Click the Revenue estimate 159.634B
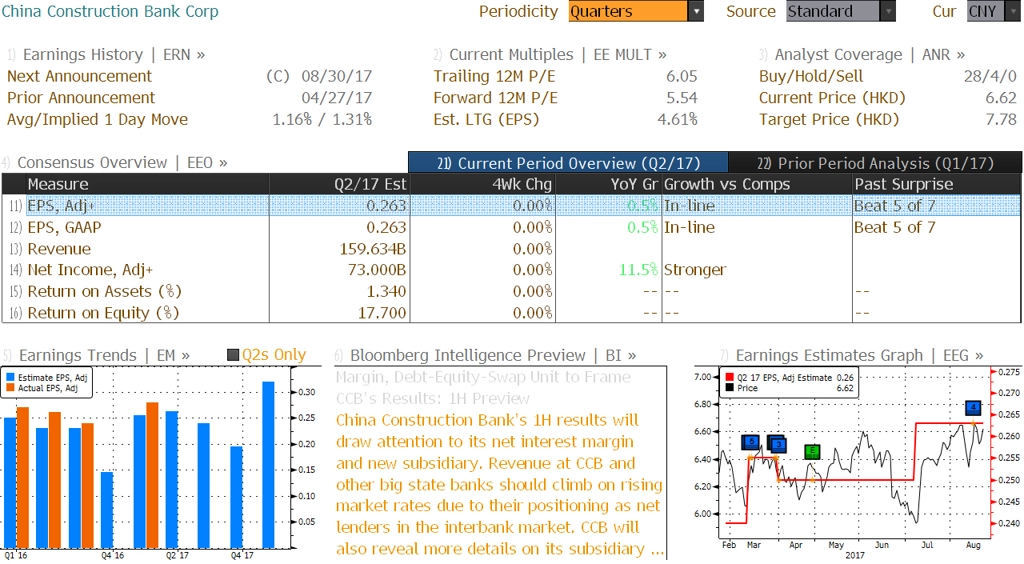The height and width of the screenshot is (564, 1024). [x=372, y=249]
